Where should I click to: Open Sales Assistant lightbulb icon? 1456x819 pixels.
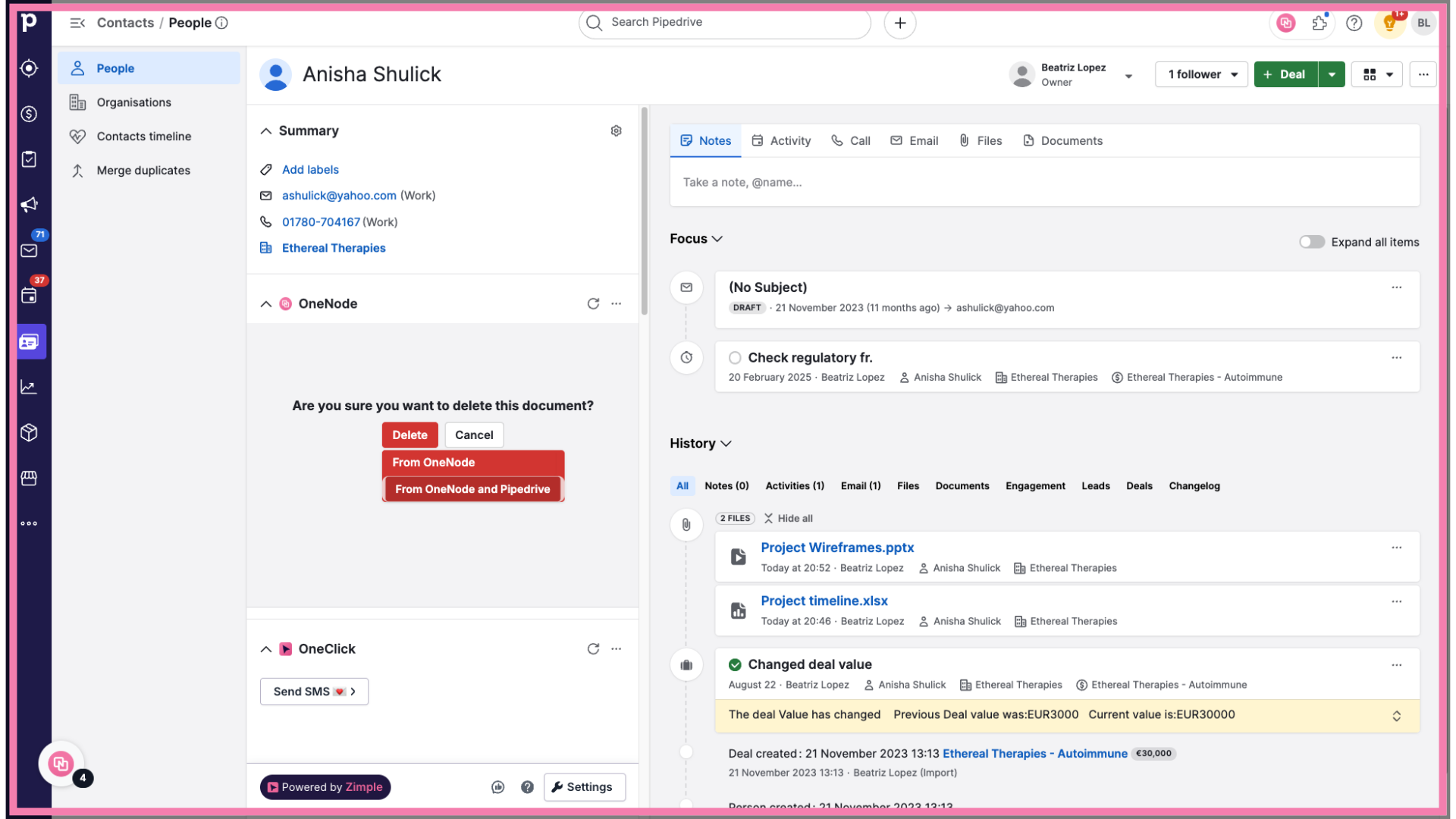pos(1390,23)
